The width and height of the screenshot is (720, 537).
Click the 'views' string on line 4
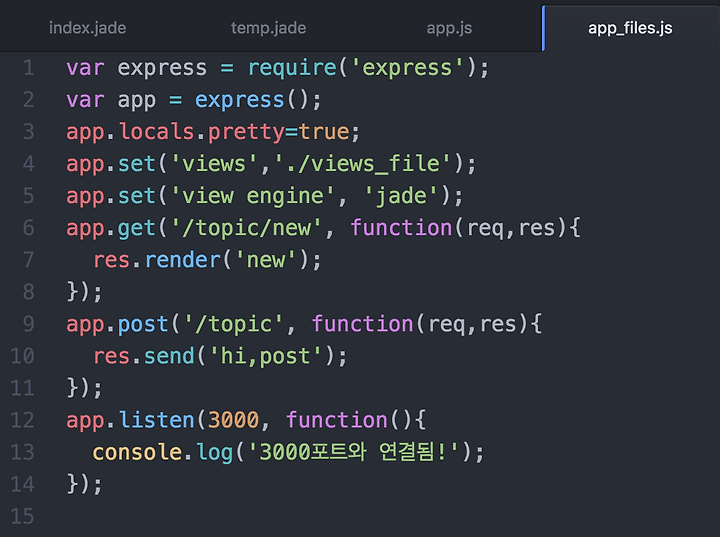(214, 164)
